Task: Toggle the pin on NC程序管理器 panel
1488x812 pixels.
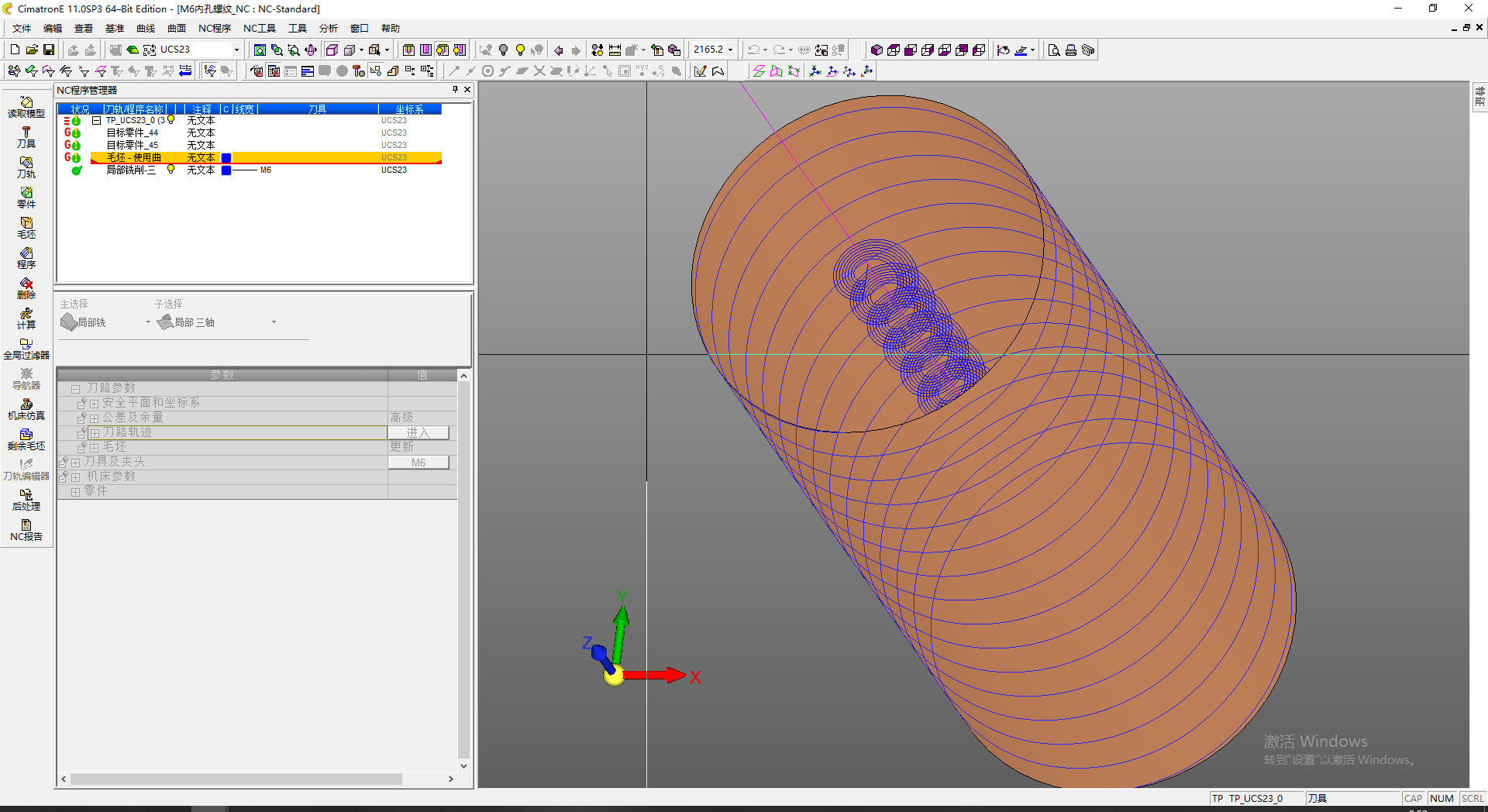Action: [x=455, y=90]
